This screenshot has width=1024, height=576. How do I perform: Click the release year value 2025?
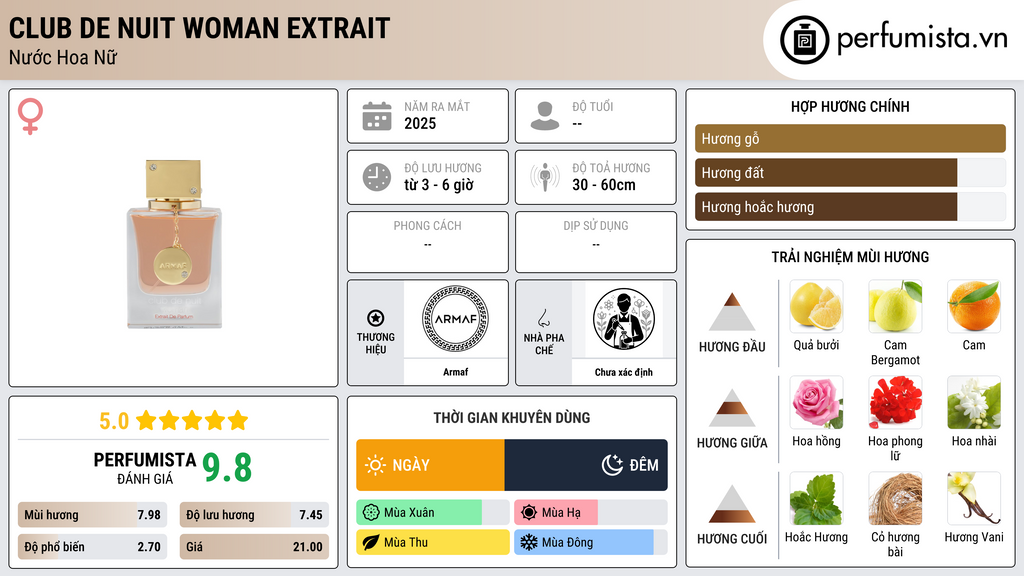(420, 123)
